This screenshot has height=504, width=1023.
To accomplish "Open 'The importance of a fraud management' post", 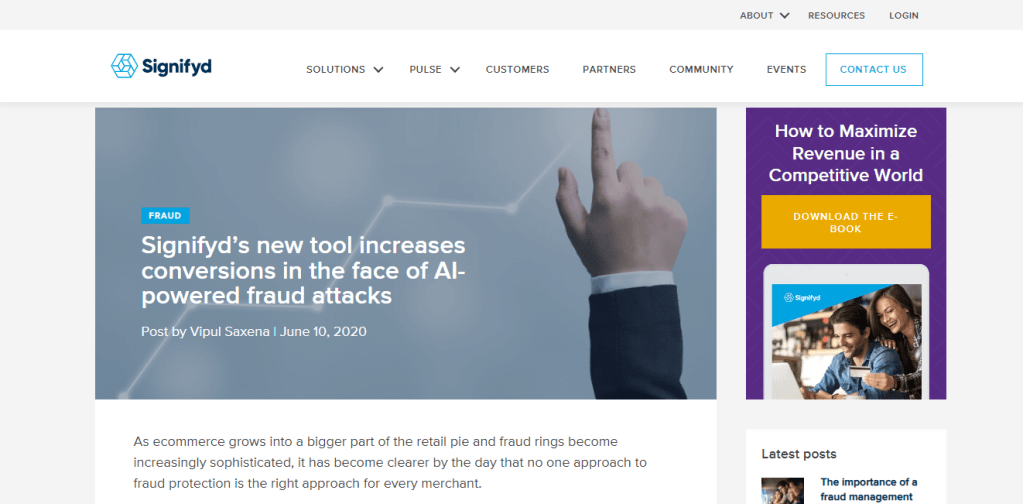I will pos(868,490).
